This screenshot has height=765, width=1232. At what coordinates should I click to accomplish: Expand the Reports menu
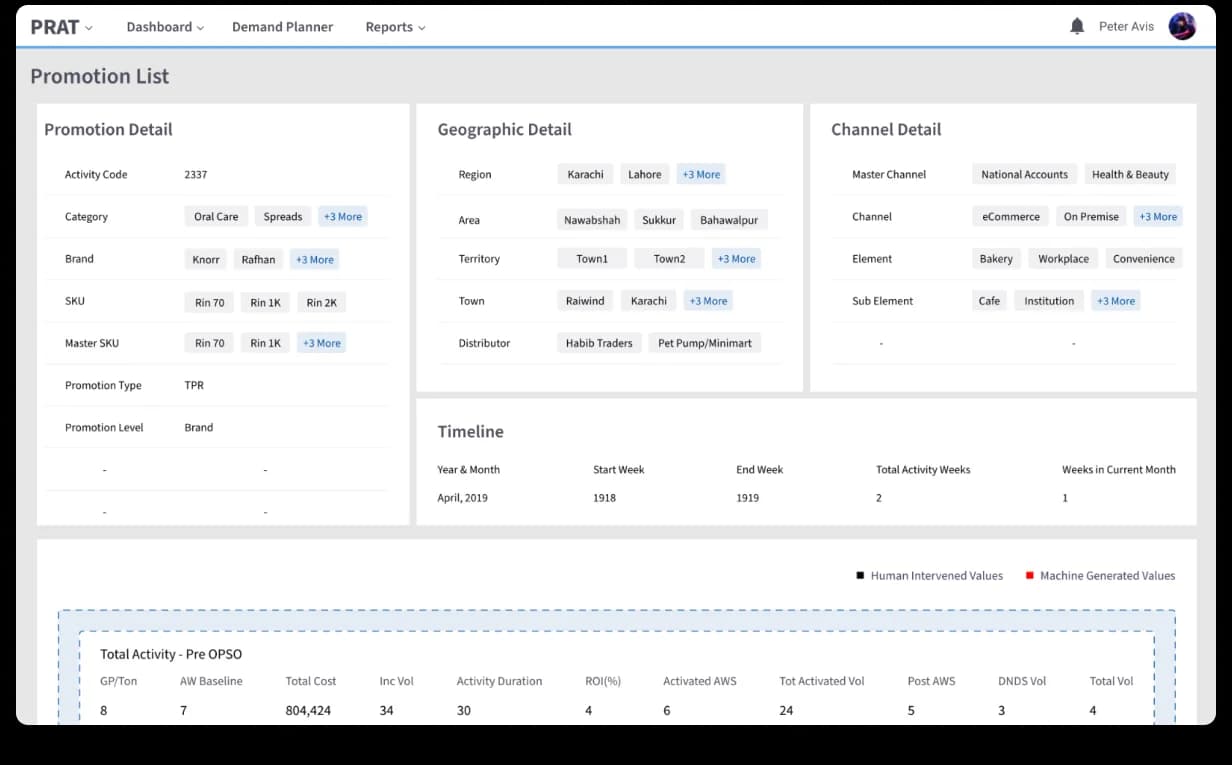pos(395,27)
